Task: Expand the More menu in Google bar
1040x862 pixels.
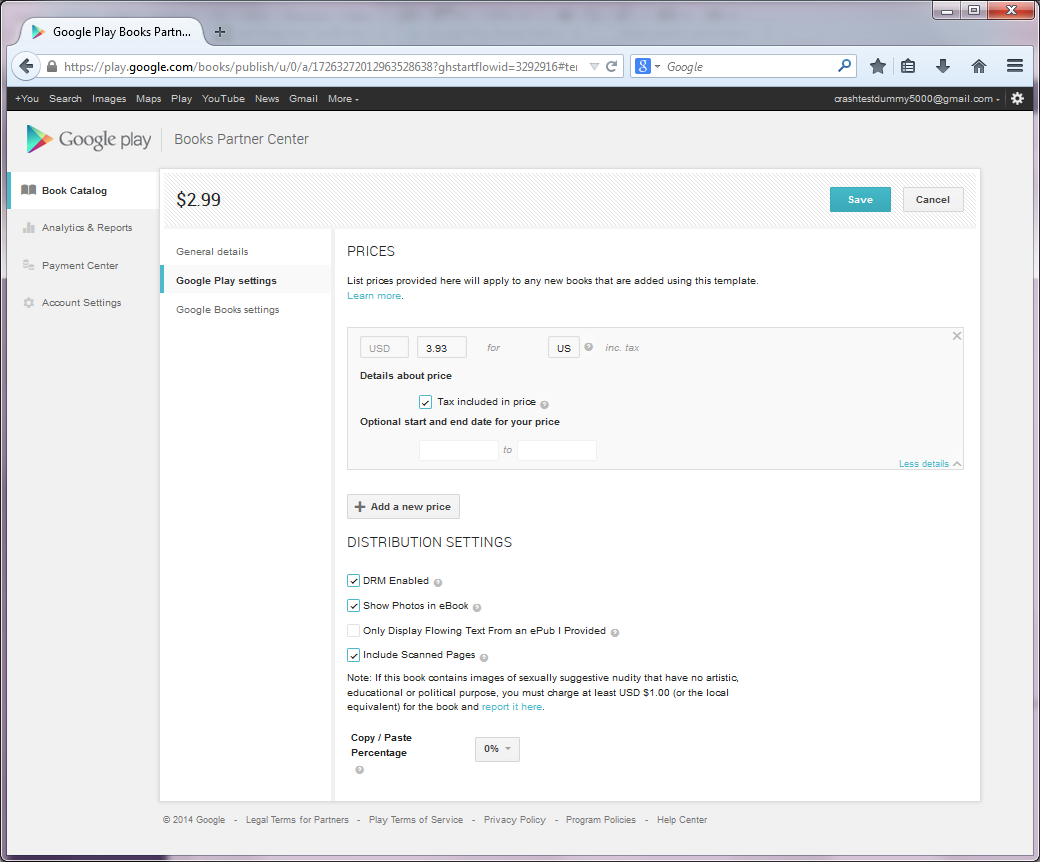Action: click(x=343, y=99)
